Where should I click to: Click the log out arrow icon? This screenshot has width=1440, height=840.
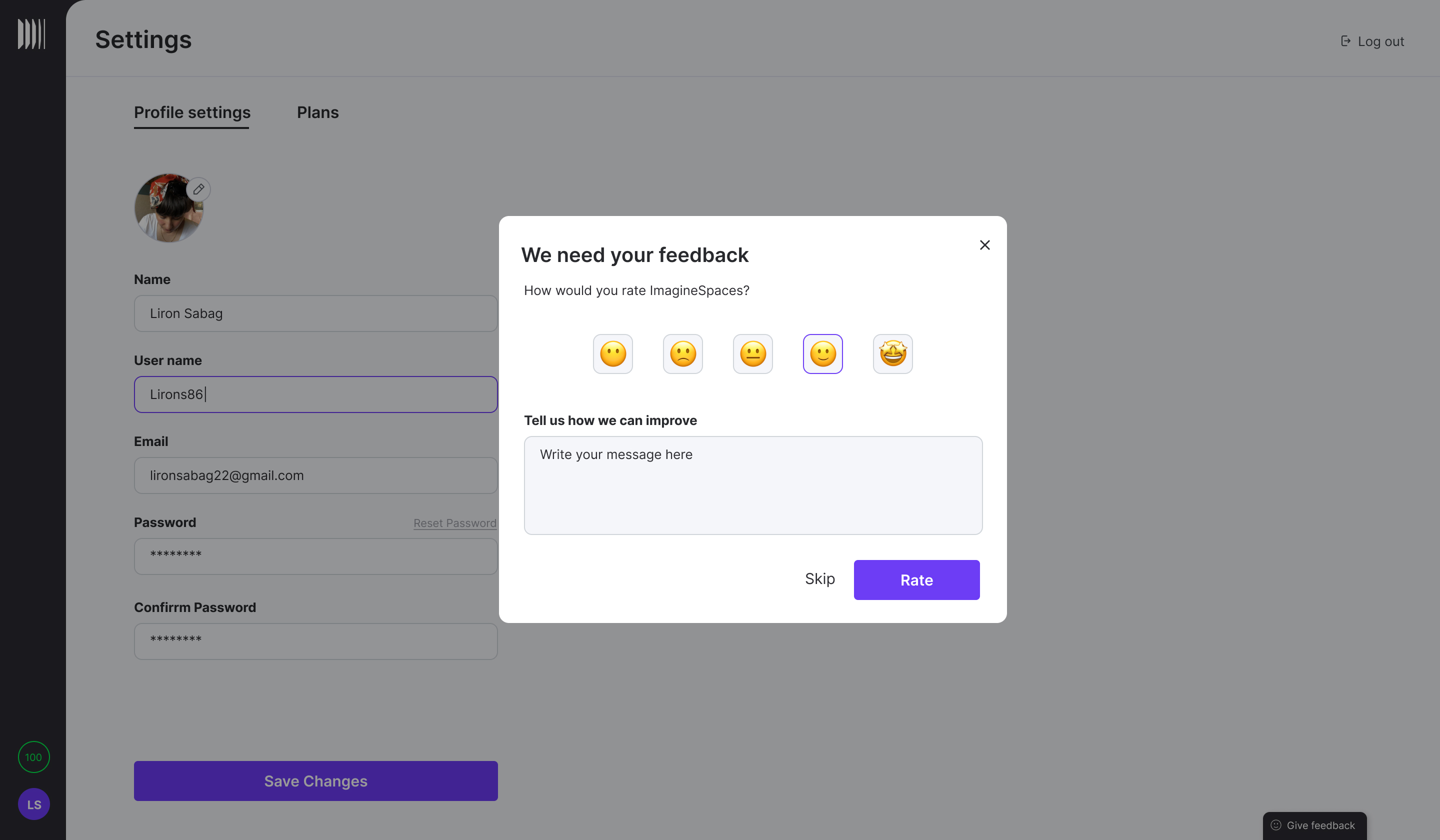pos(1346,40)
